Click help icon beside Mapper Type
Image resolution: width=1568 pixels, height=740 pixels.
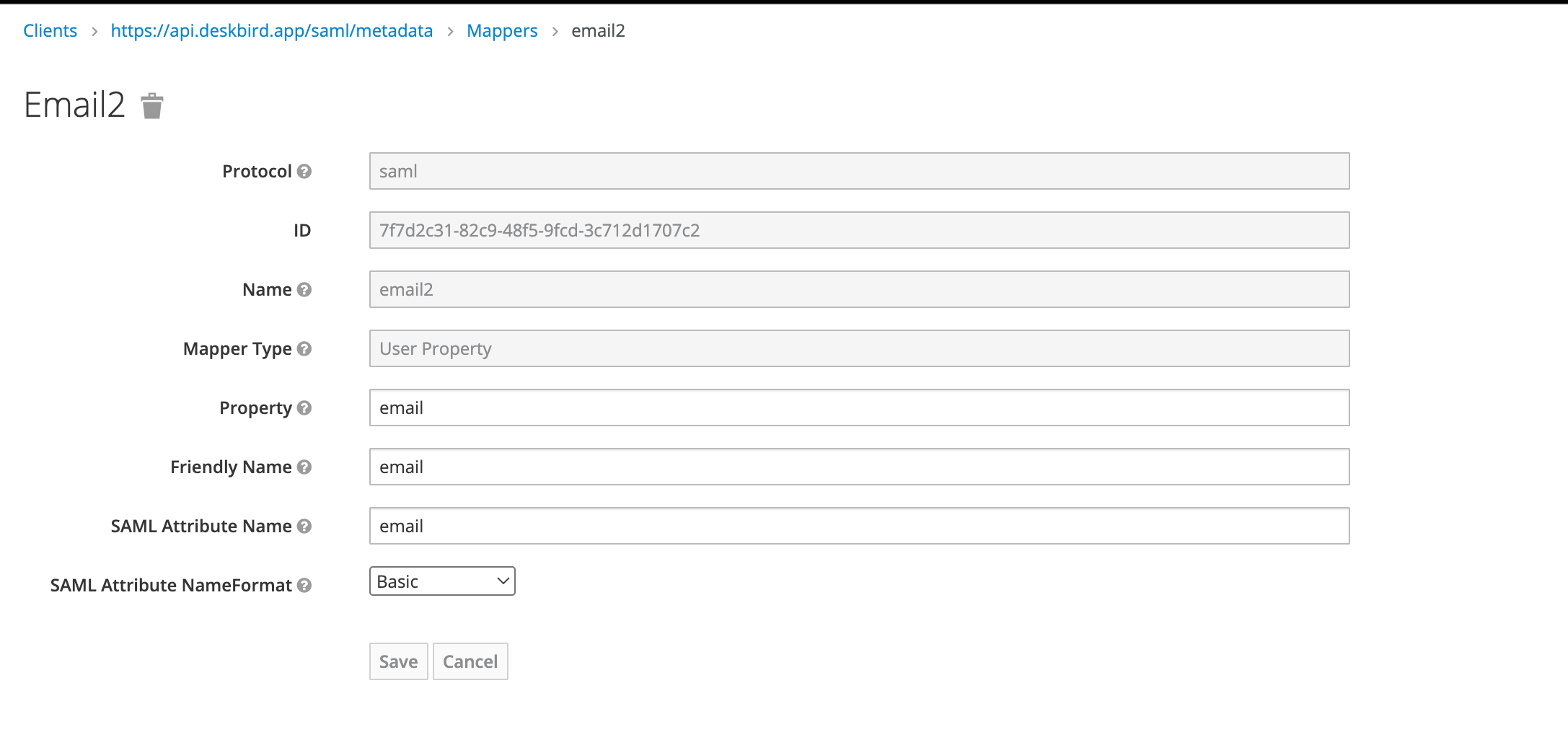(x=304, y=348)
